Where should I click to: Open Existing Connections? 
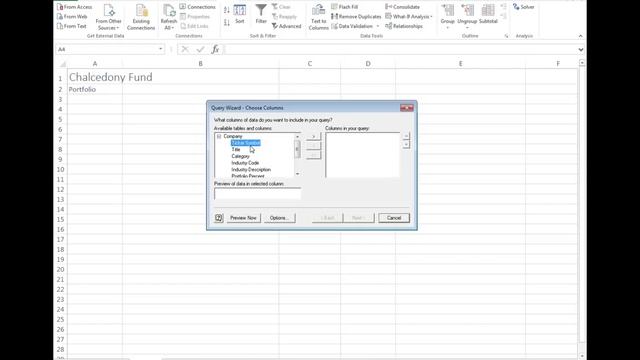click(141, 17)
